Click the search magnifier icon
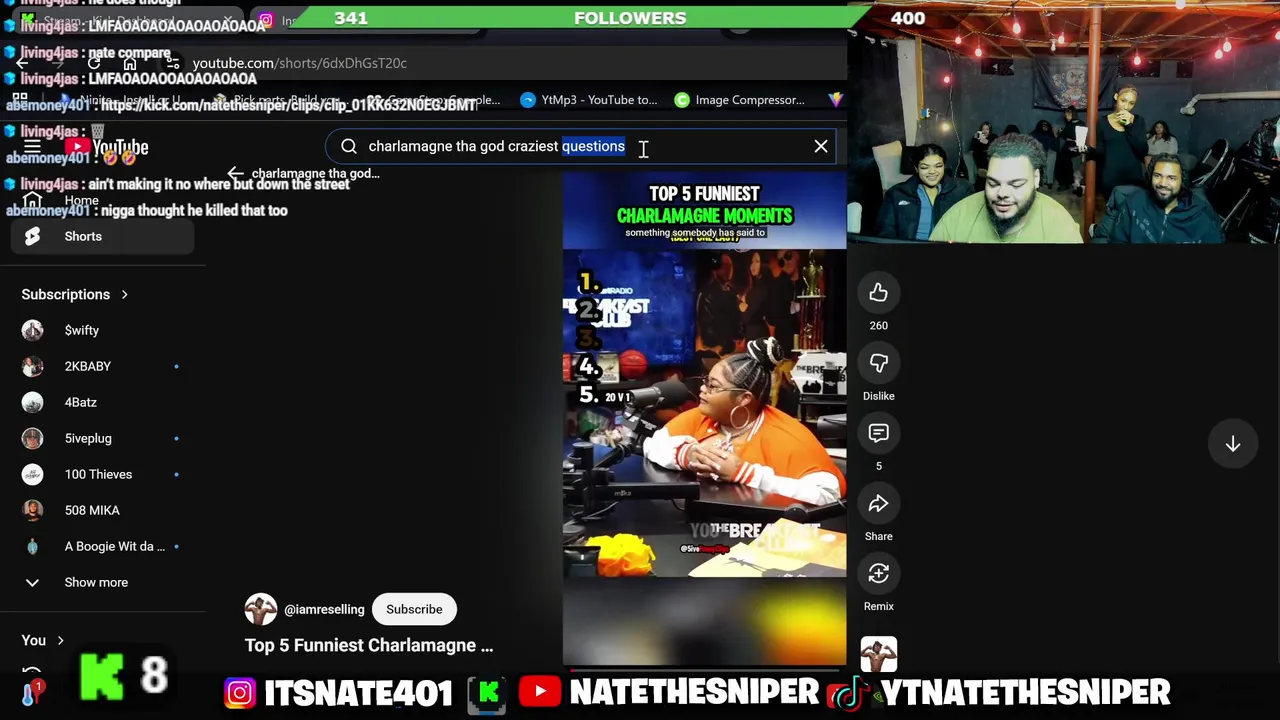 point(349,146)
